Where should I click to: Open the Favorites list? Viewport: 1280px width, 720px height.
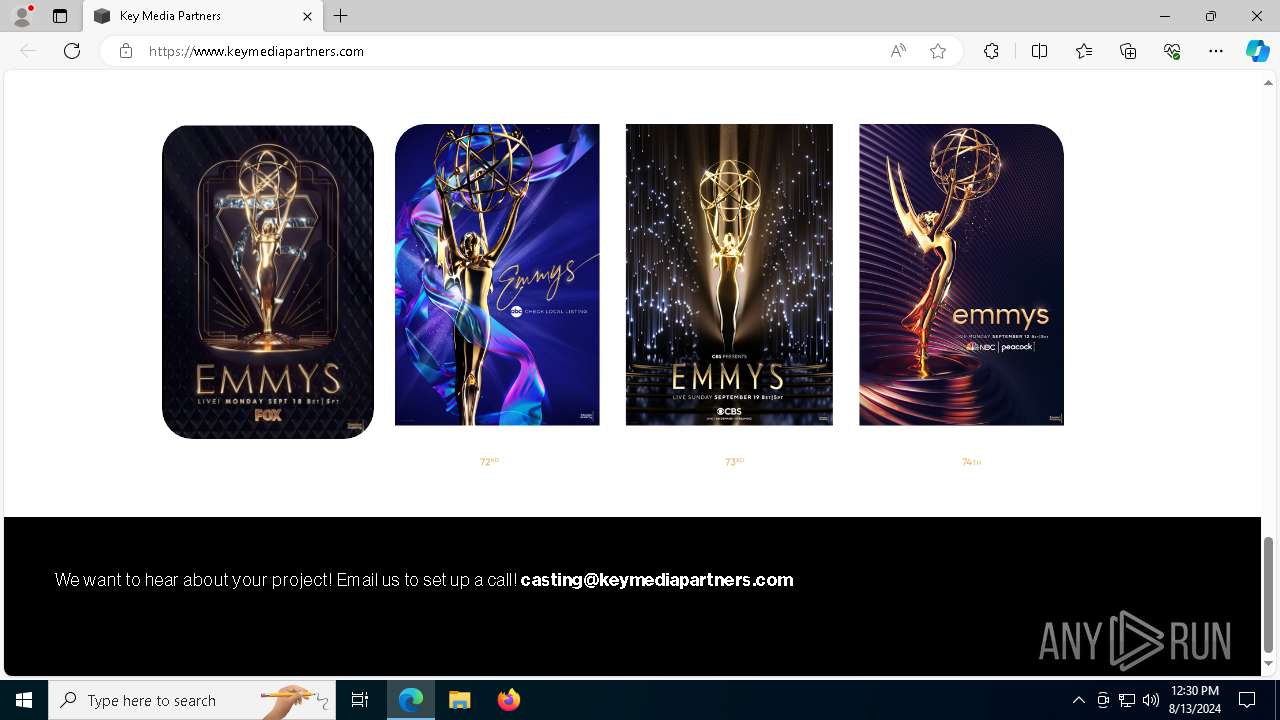tap(1084, 51)
